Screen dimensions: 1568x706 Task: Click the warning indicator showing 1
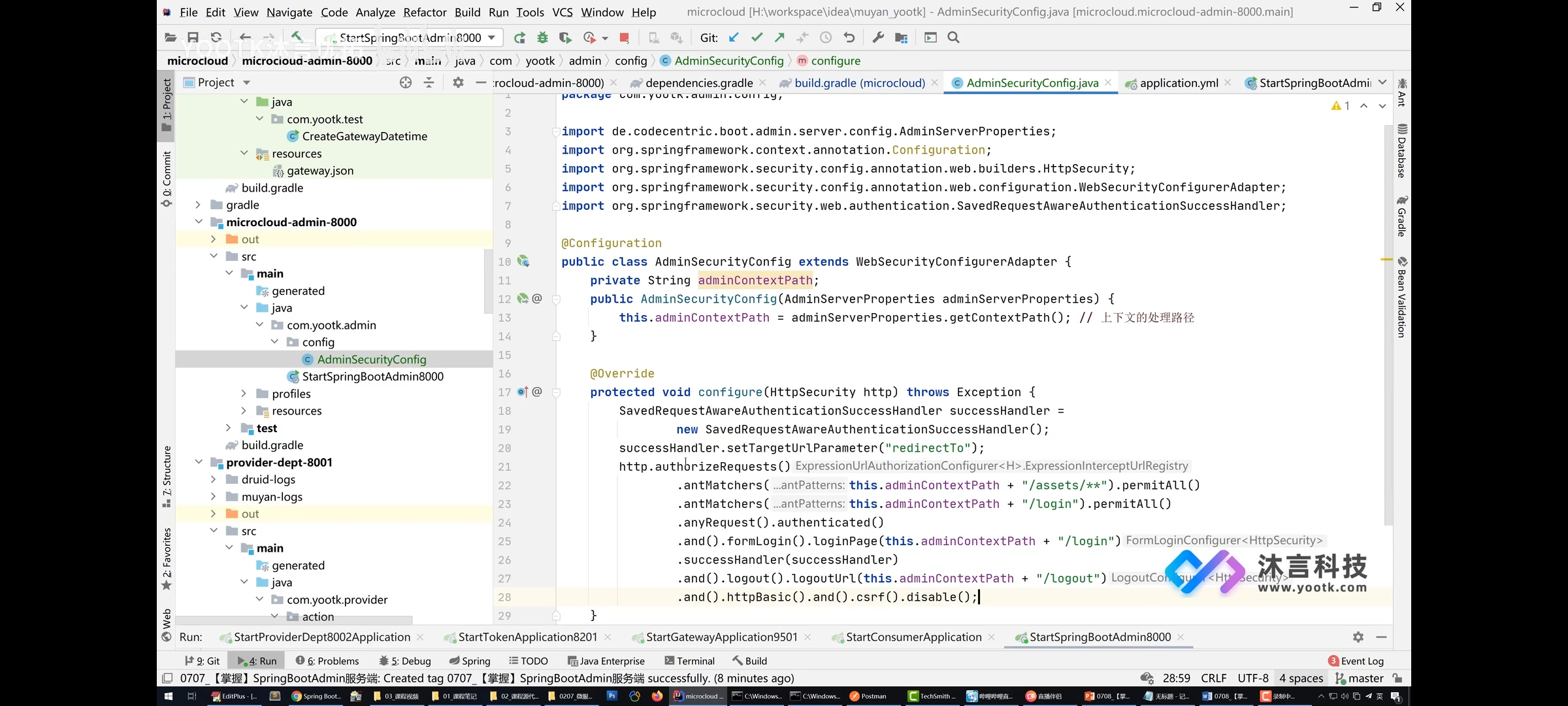coord(1341,105)
